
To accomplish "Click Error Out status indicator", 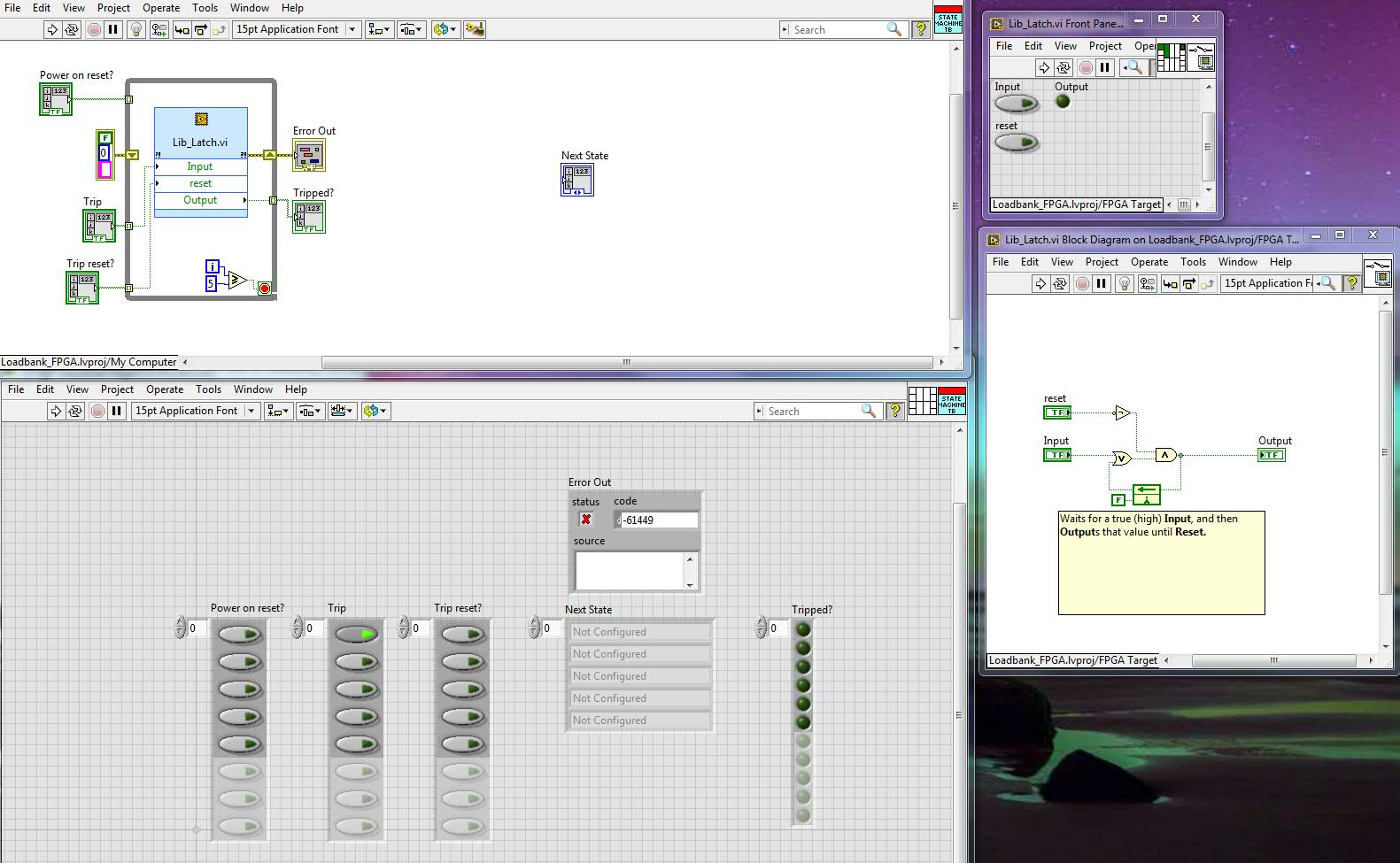I will pyautogui.click(x=585, y=520).
